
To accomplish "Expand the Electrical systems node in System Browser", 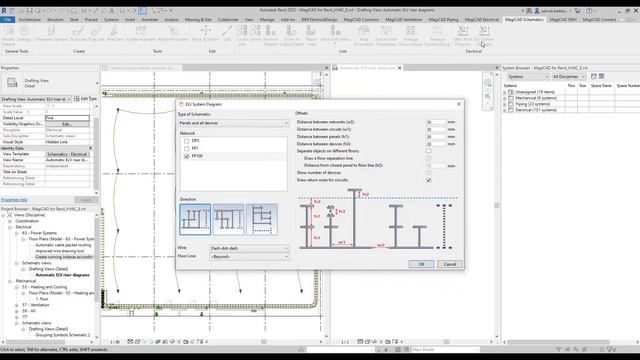I will click(504, 110).
